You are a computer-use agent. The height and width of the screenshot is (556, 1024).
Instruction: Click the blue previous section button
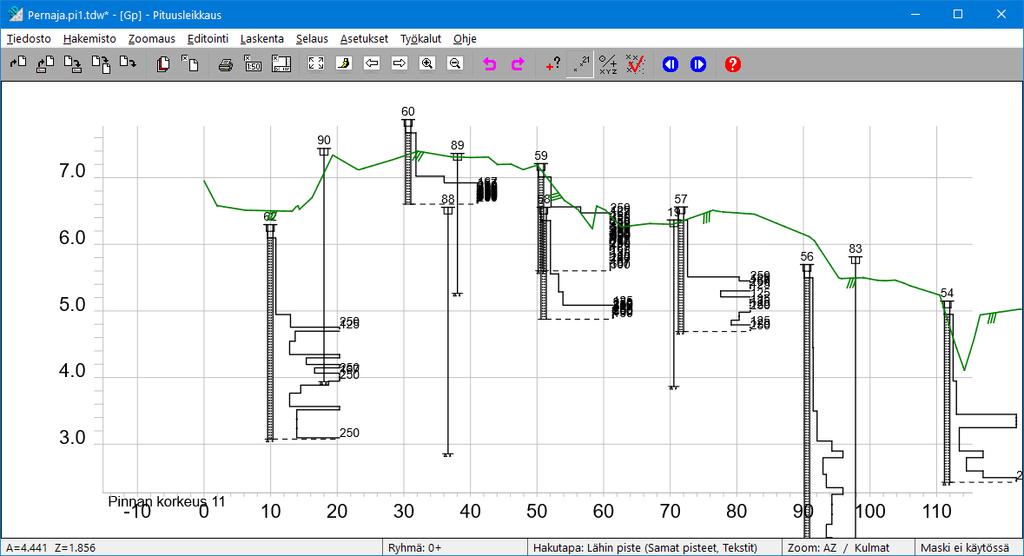click(671, 64)
